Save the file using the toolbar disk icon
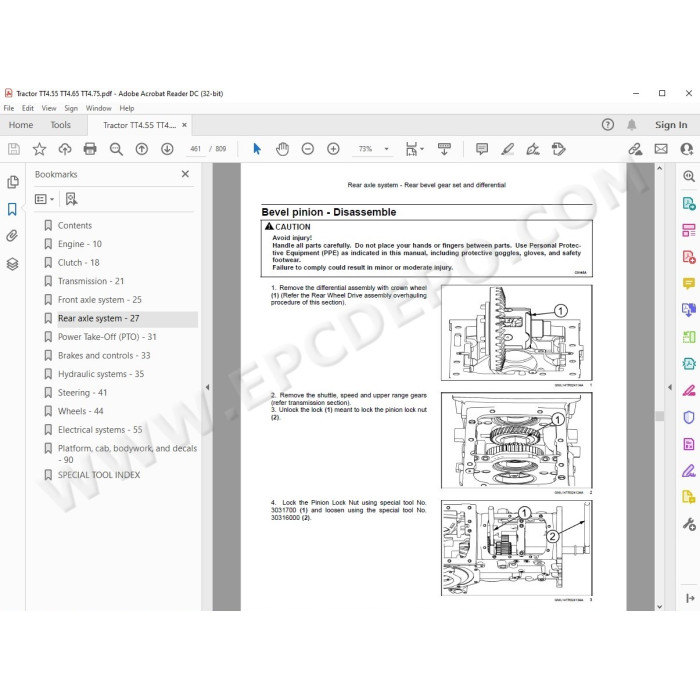The image size is (700, 700). [14, 149]
